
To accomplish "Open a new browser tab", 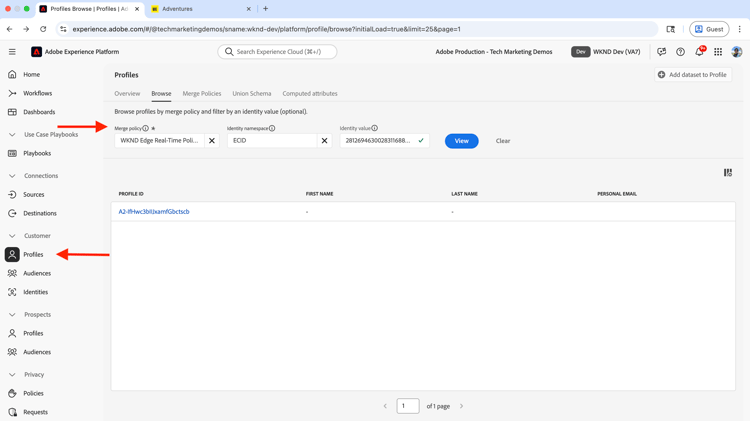I will pos(265,9).
